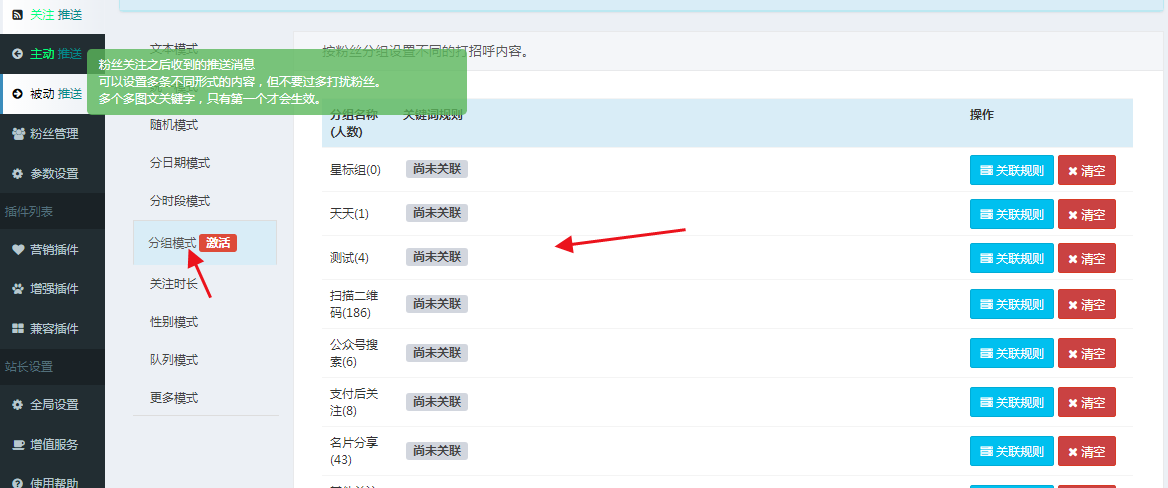Click the right-arrow icon beside 被动 推送

(17, 94)
